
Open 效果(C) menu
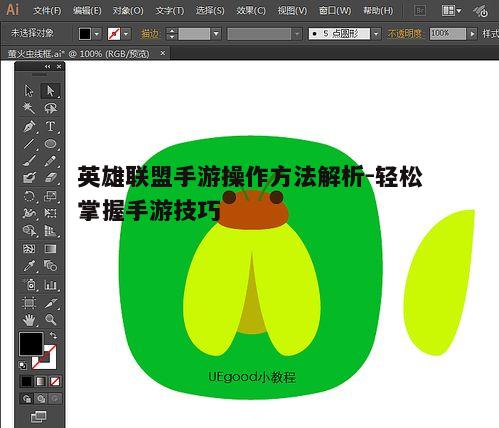tap(251, 11)
